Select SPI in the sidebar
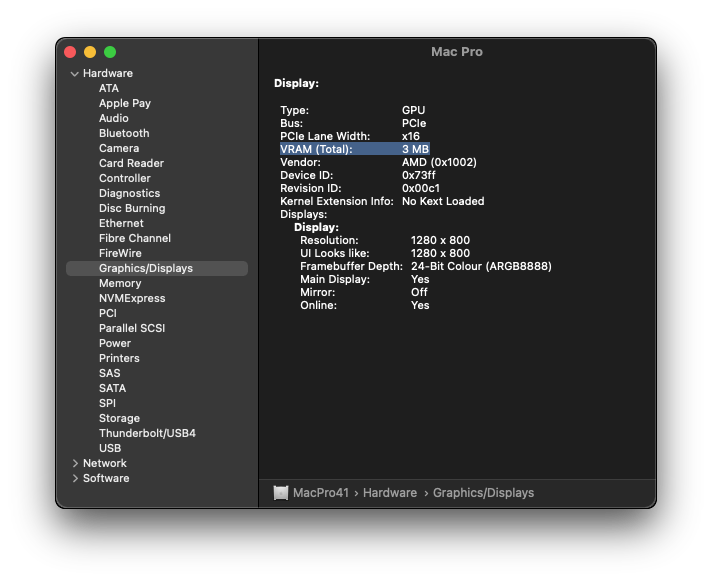This screenshot has width=712, height=582. pos(107,403)
